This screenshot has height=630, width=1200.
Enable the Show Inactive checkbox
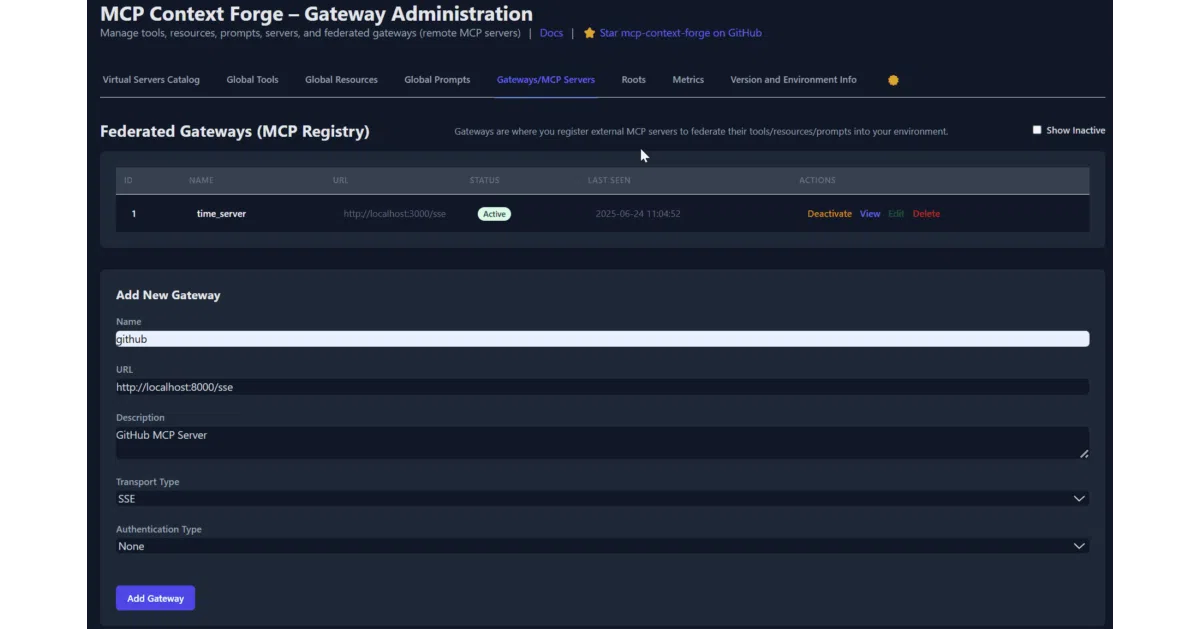[x=1037, y=130]
